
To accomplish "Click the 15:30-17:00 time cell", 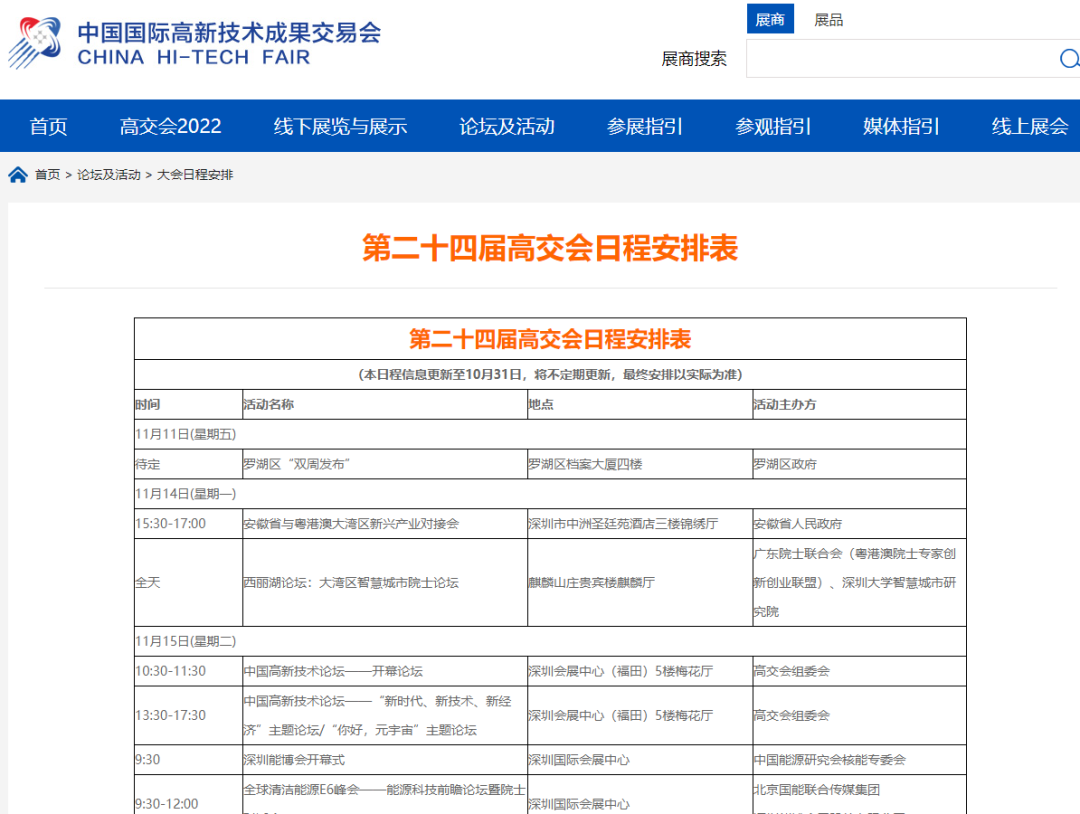I will coord(188,523).
